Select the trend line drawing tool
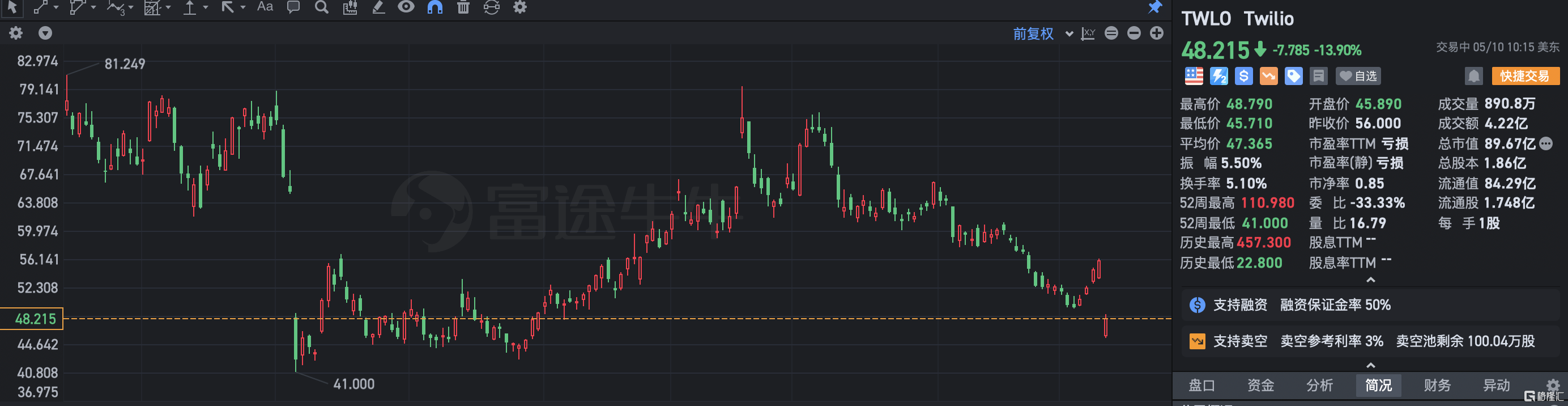Viewport: 1568px width, 406px height. point(41,7)
